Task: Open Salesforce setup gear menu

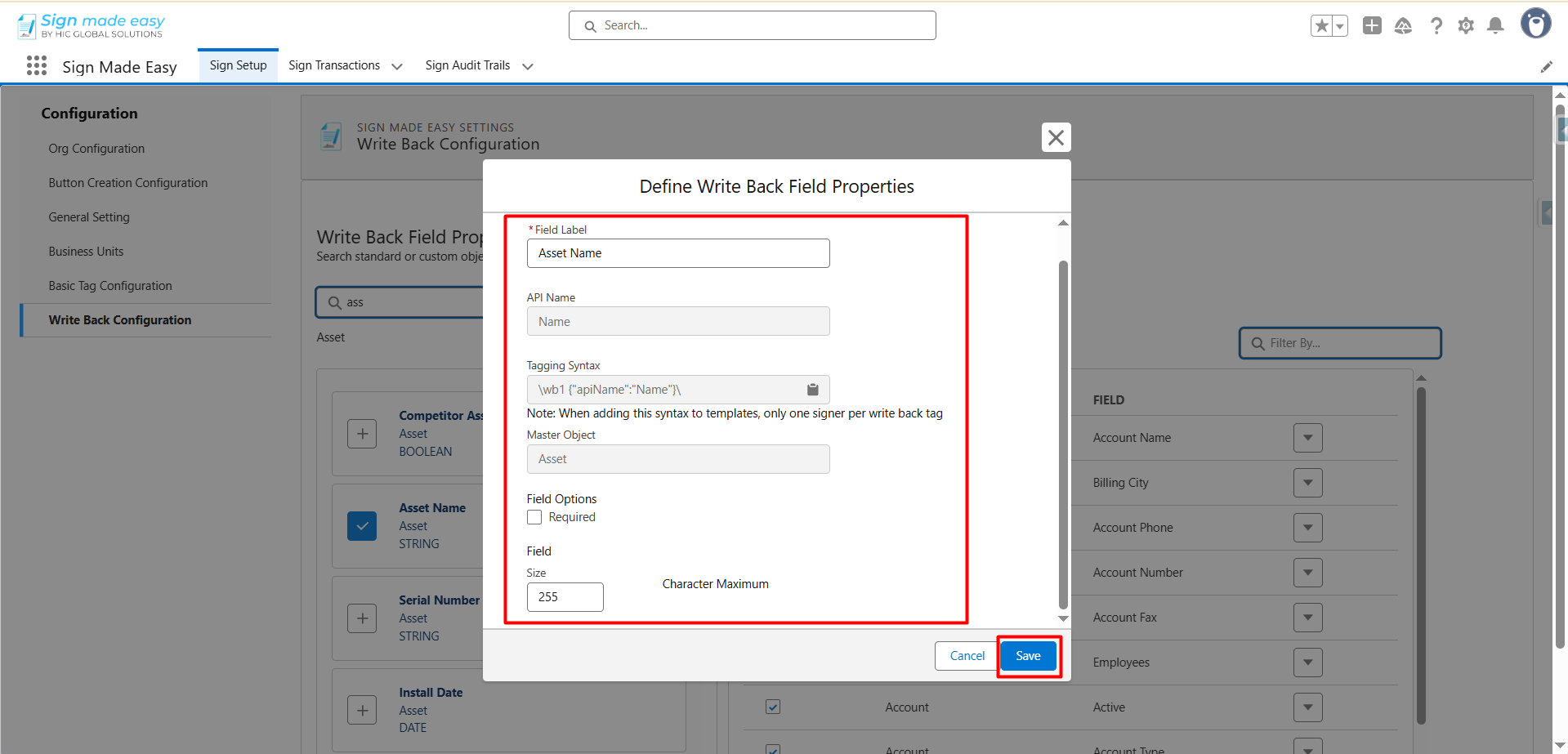Action: click(1466, 26)
